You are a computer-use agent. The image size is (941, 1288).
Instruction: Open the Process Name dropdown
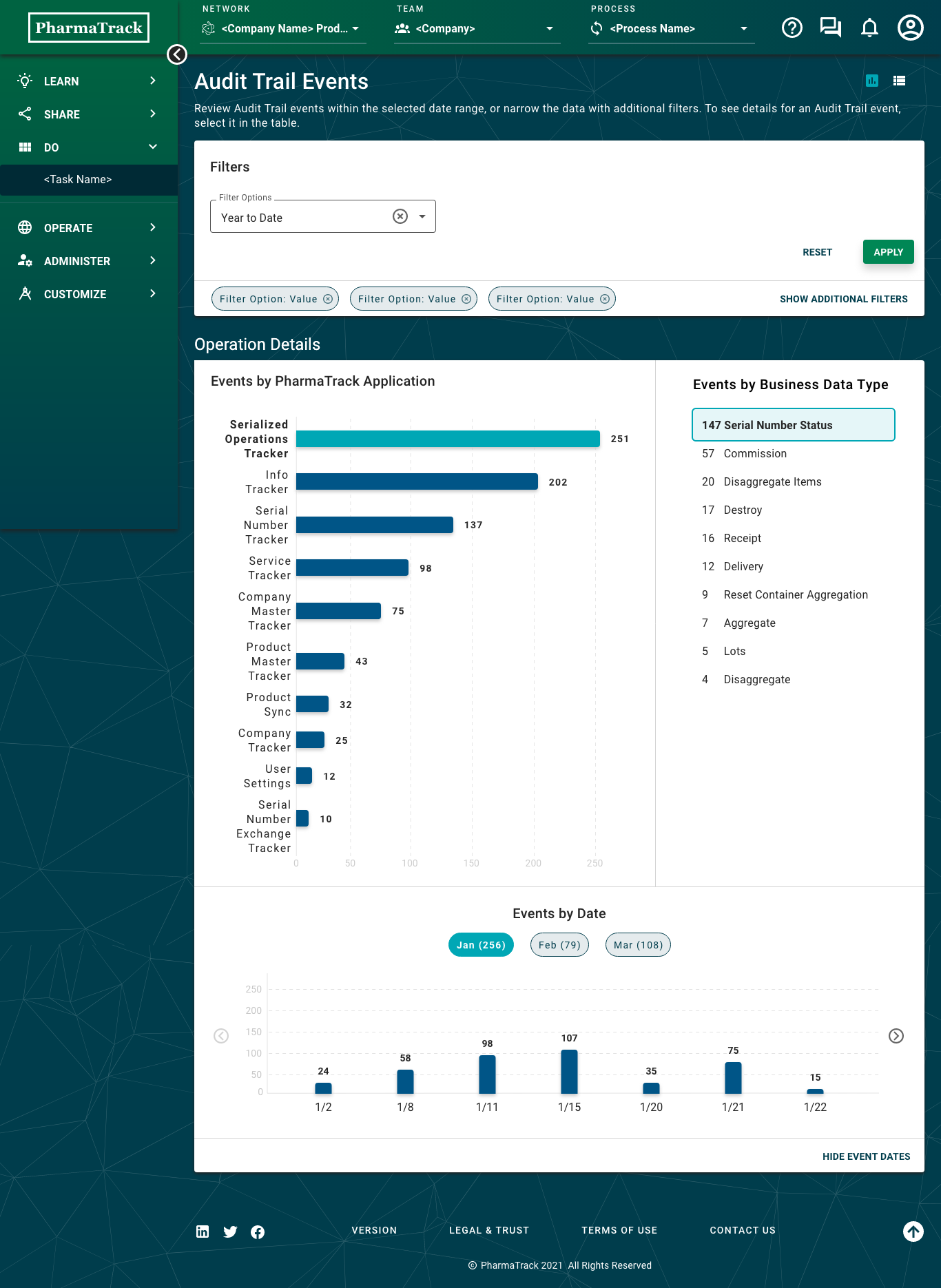672,28
